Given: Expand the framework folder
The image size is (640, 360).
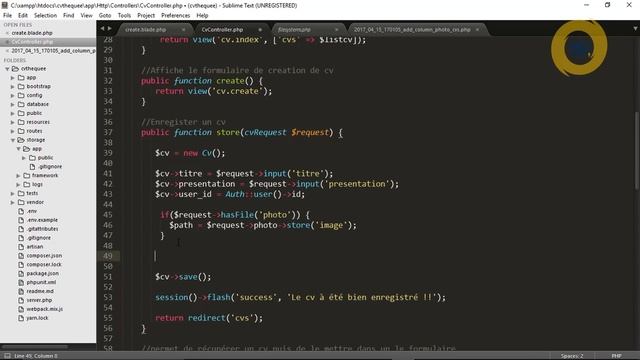Looking at the screenshot, I should [x=18, y=176].
